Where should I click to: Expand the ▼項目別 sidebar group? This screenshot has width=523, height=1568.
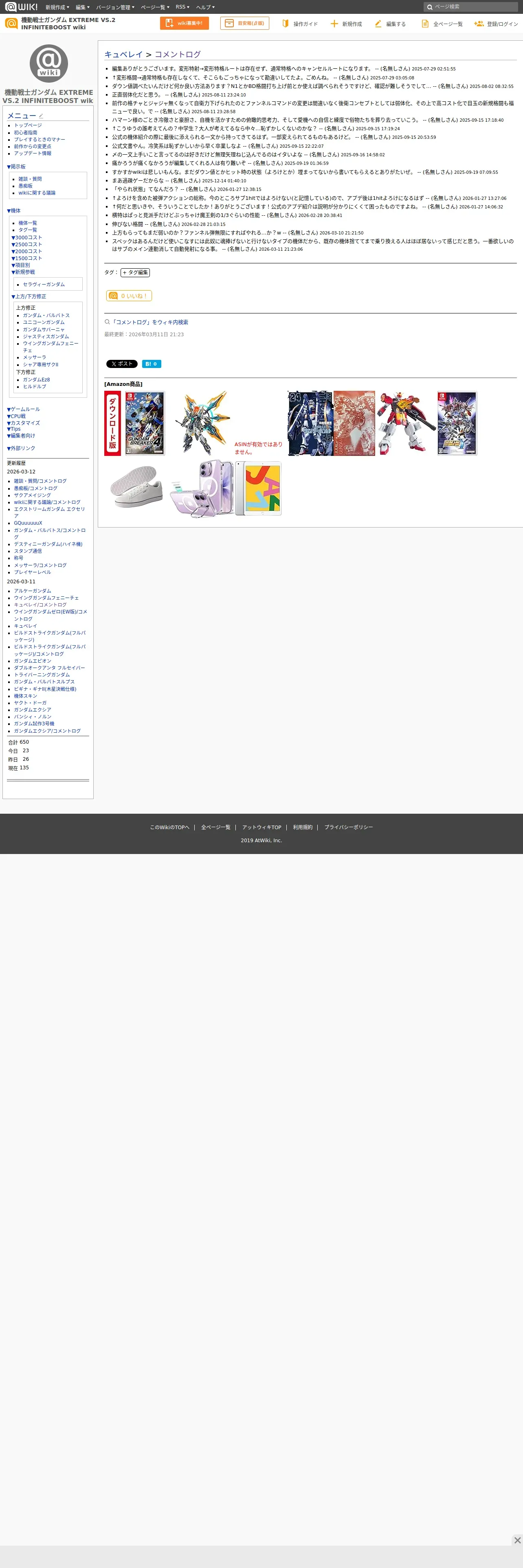coord(21,265)
